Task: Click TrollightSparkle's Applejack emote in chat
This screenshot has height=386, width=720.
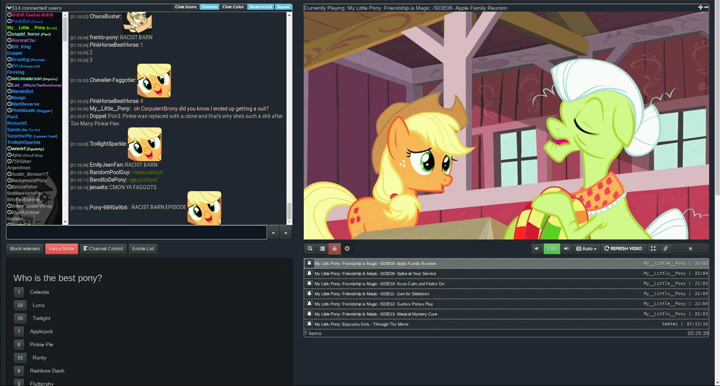Action: click(145, 144)
